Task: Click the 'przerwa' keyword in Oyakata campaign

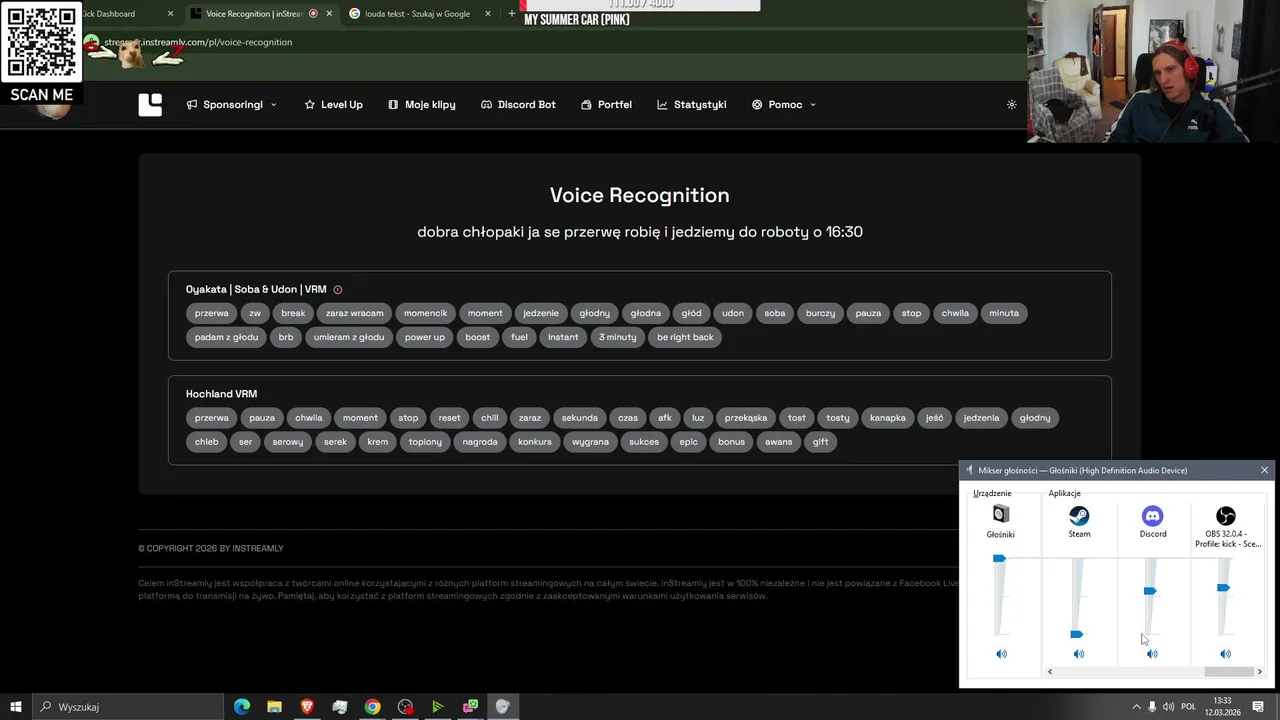Action: [212, 313]
